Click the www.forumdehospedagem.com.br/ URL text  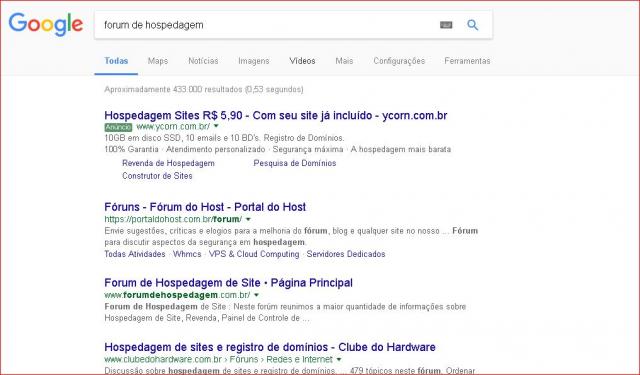pyautogui.click(x=177, y=295)
